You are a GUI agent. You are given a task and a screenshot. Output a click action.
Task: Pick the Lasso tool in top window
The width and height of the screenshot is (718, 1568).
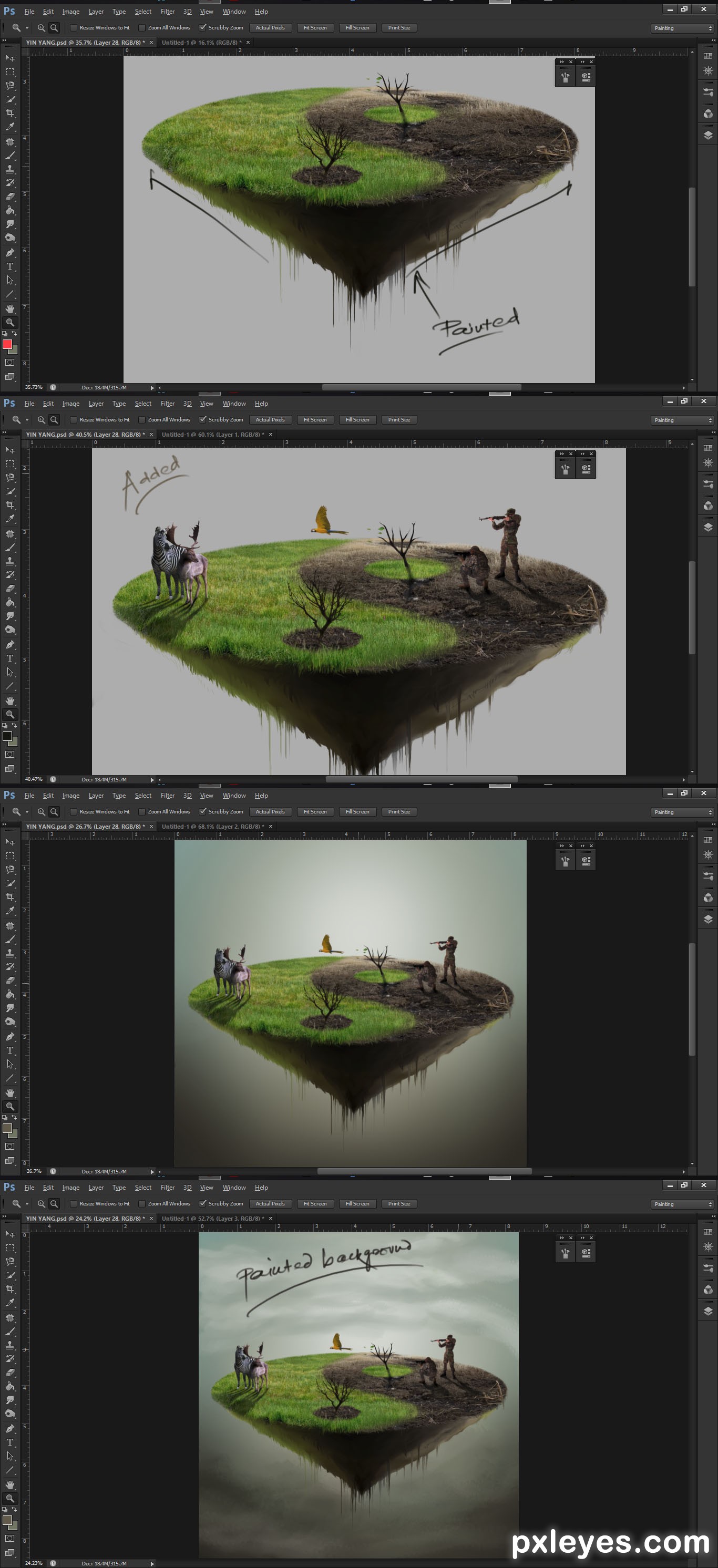[10, 86]
